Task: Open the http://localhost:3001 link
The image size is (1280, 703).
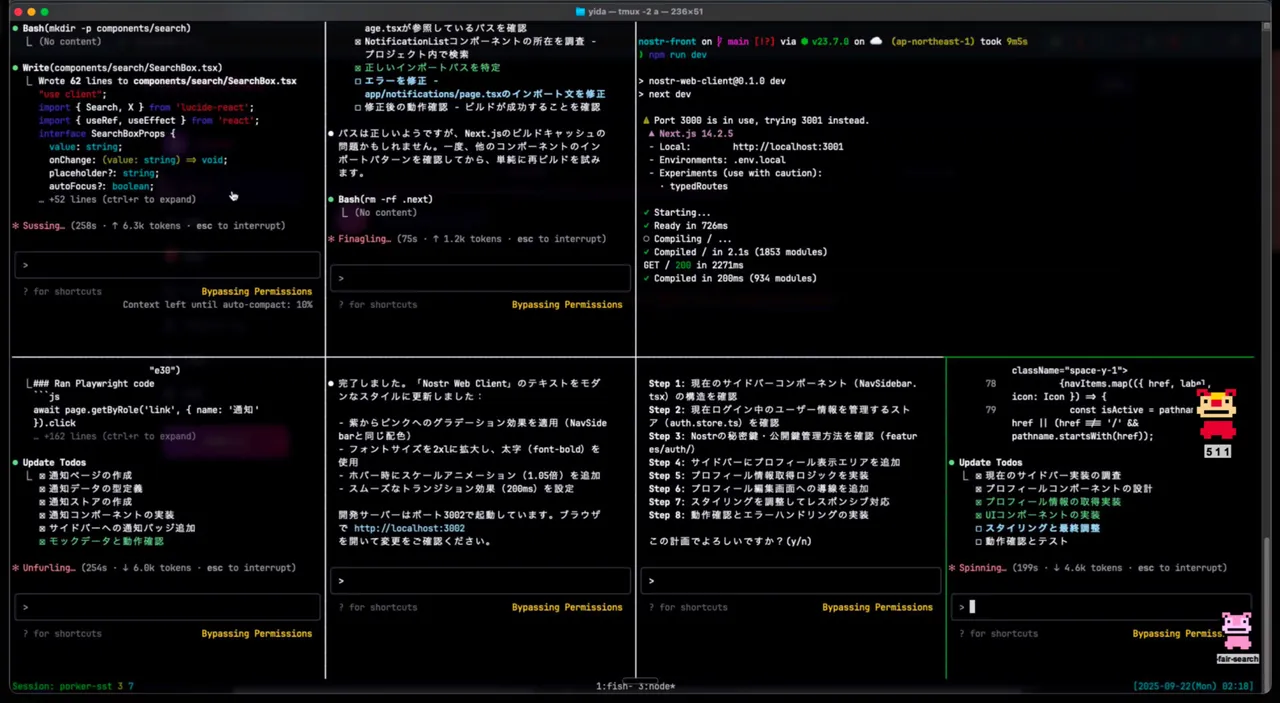Action: click(787, 146)
